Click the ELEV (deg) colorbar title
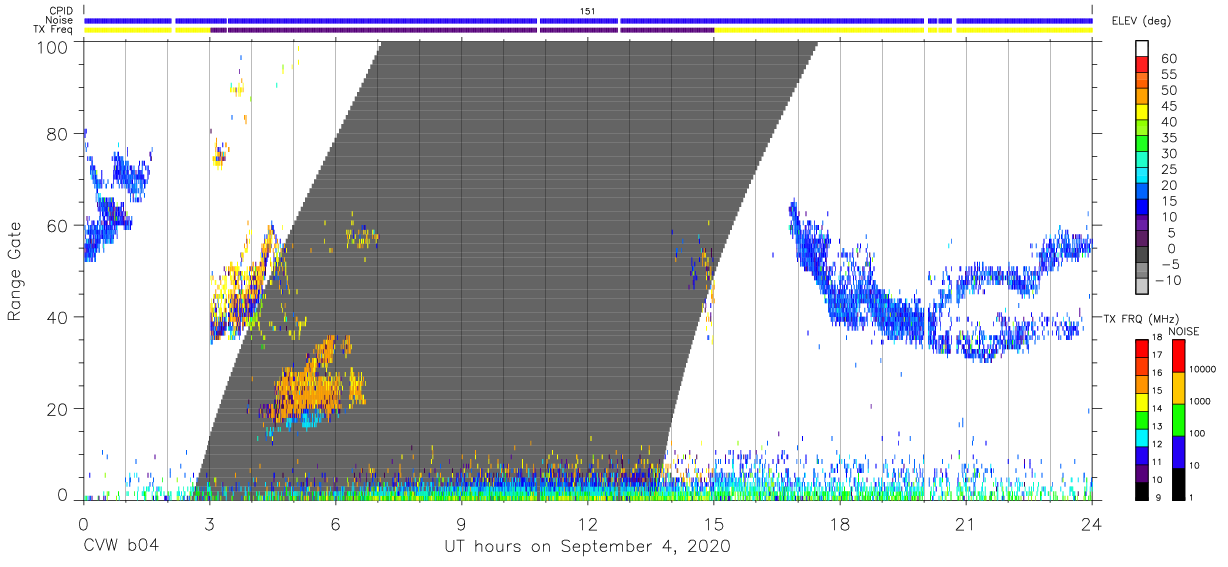Image resolution: width=1228 pixels, height=567 pixels. [x=1141, y=21]
